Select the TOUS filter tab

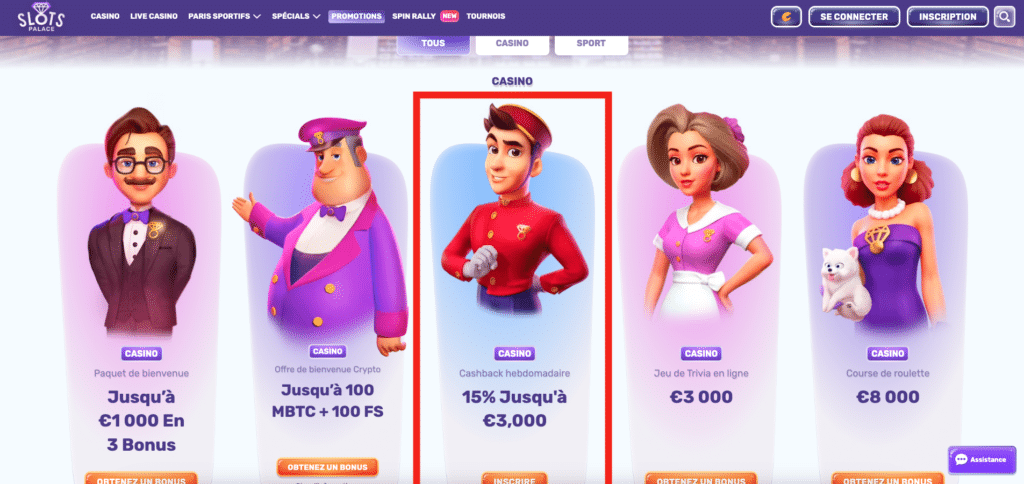(433, 44)
